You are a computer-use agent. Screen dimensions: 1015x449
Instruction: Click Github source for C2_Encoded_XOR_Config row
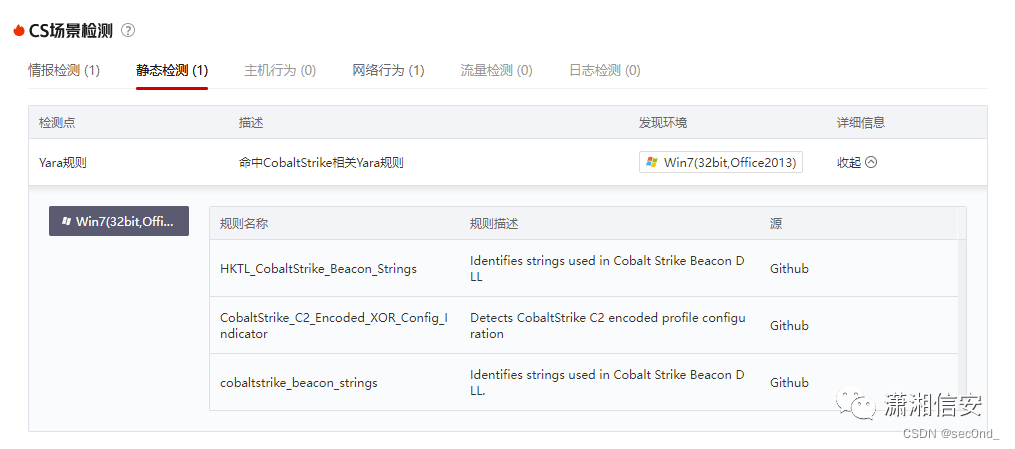(x=789, y=325)
